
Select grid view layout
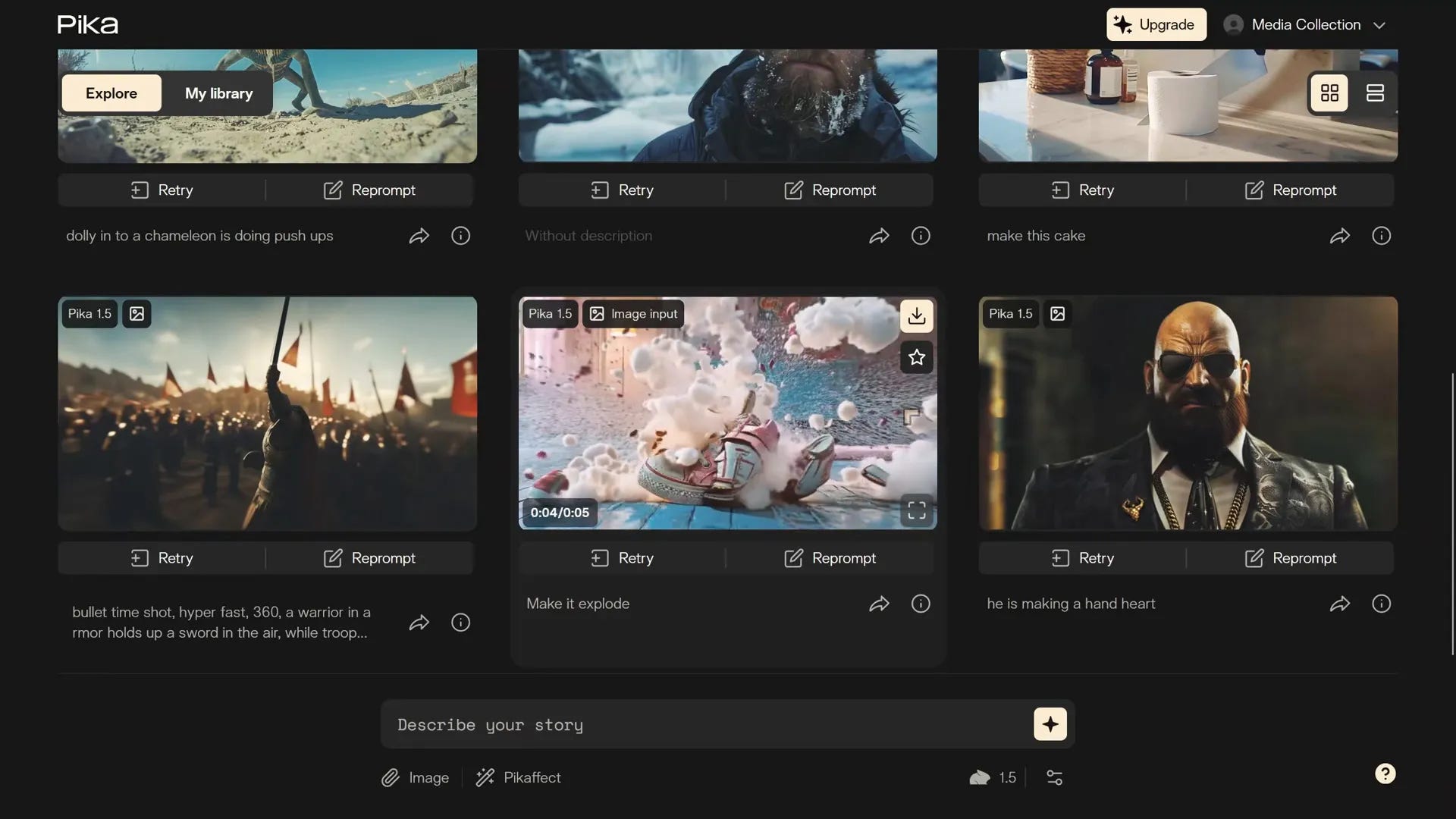tap(1329, 93)
